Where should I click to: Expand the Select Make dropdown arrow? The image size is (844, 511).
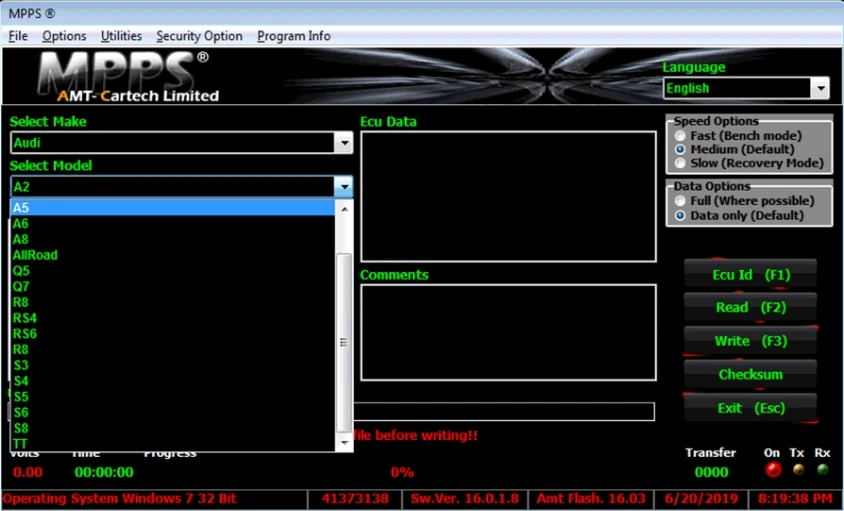click(343, 143)
